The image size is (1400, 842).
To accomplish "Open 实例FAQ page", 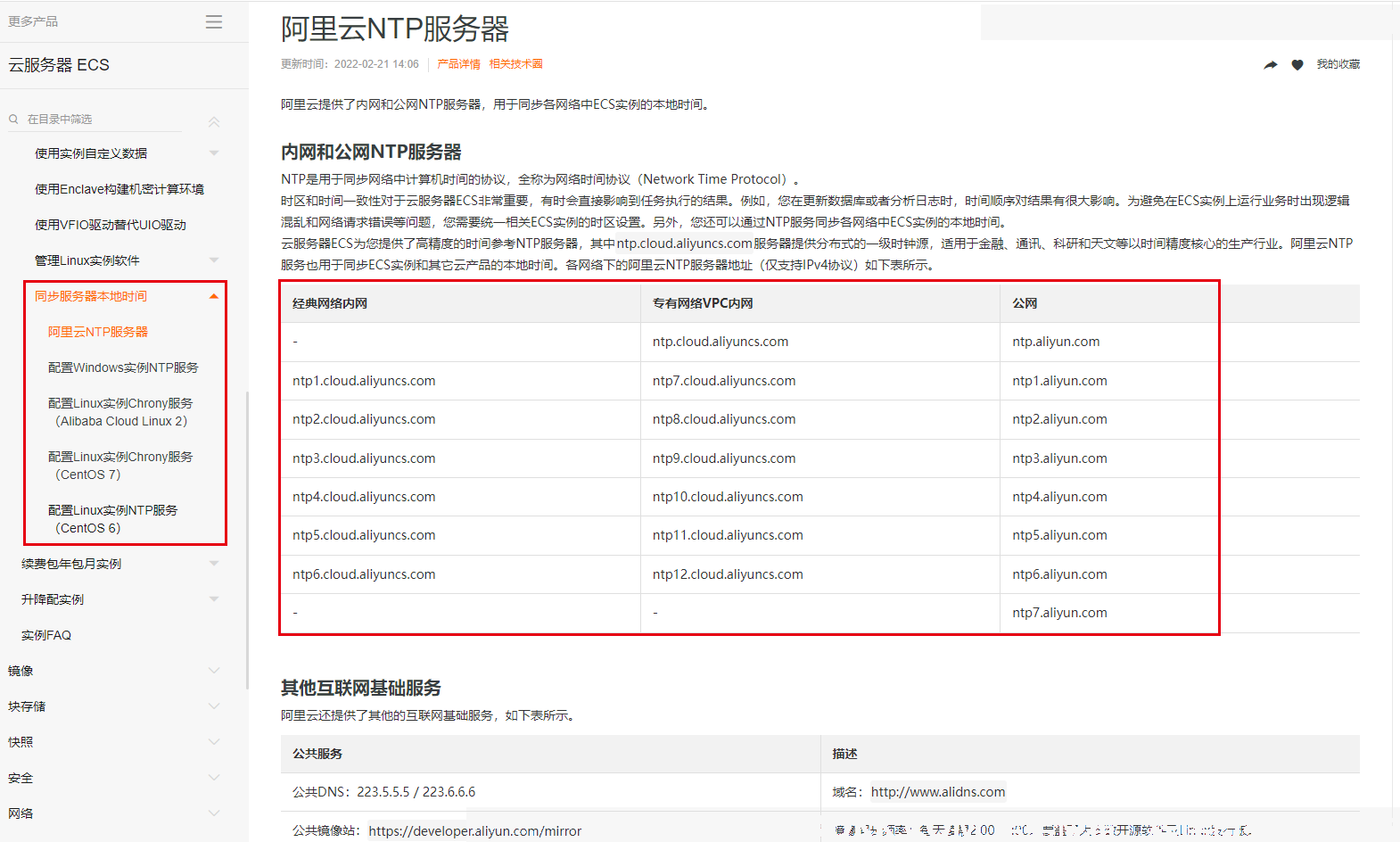I will (x=46, y=635).
